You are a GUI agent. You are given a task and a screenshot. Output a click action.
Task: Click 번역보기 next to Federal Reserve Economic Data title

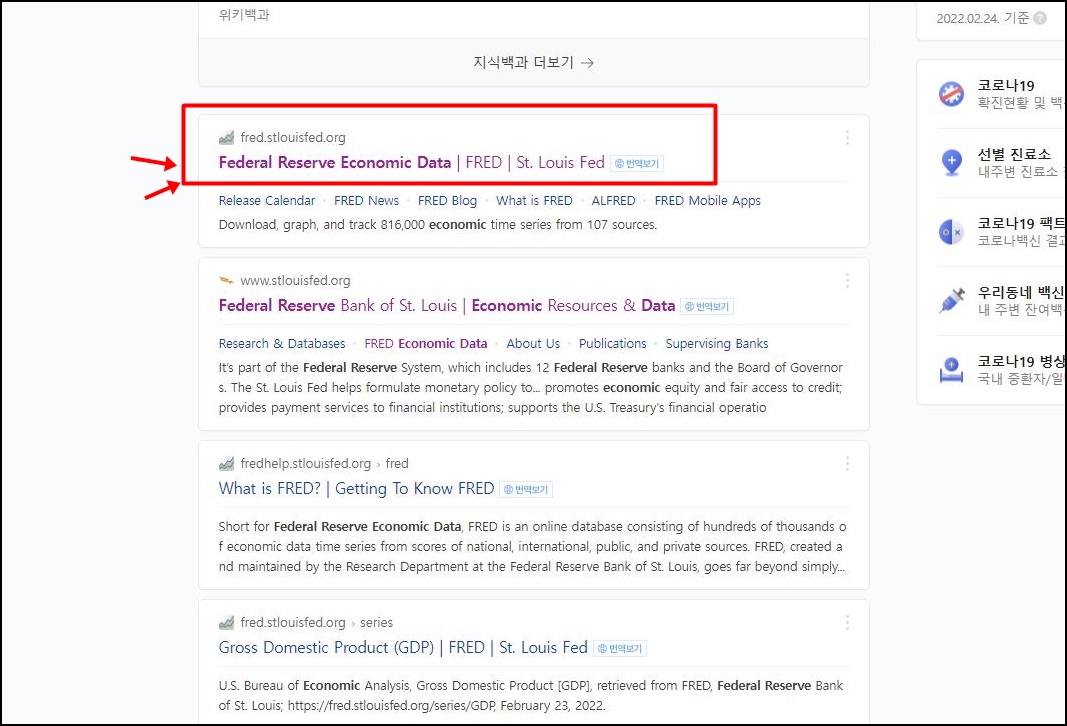point(637,163)
